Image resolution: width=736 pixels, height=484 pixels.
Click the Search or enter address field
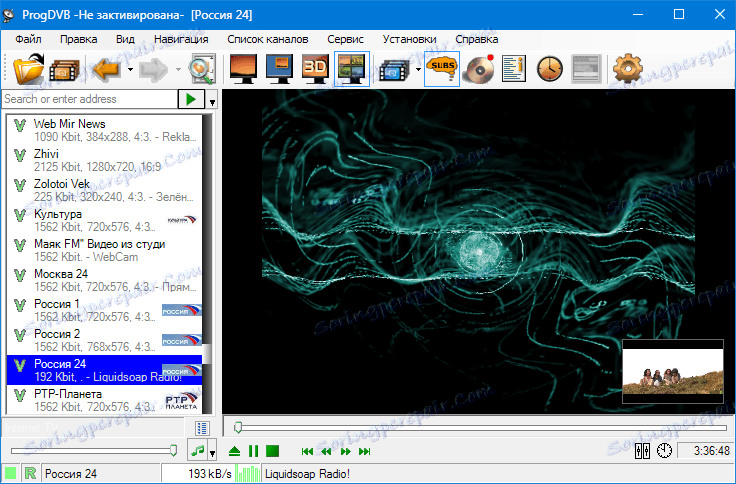click(87, 99)
